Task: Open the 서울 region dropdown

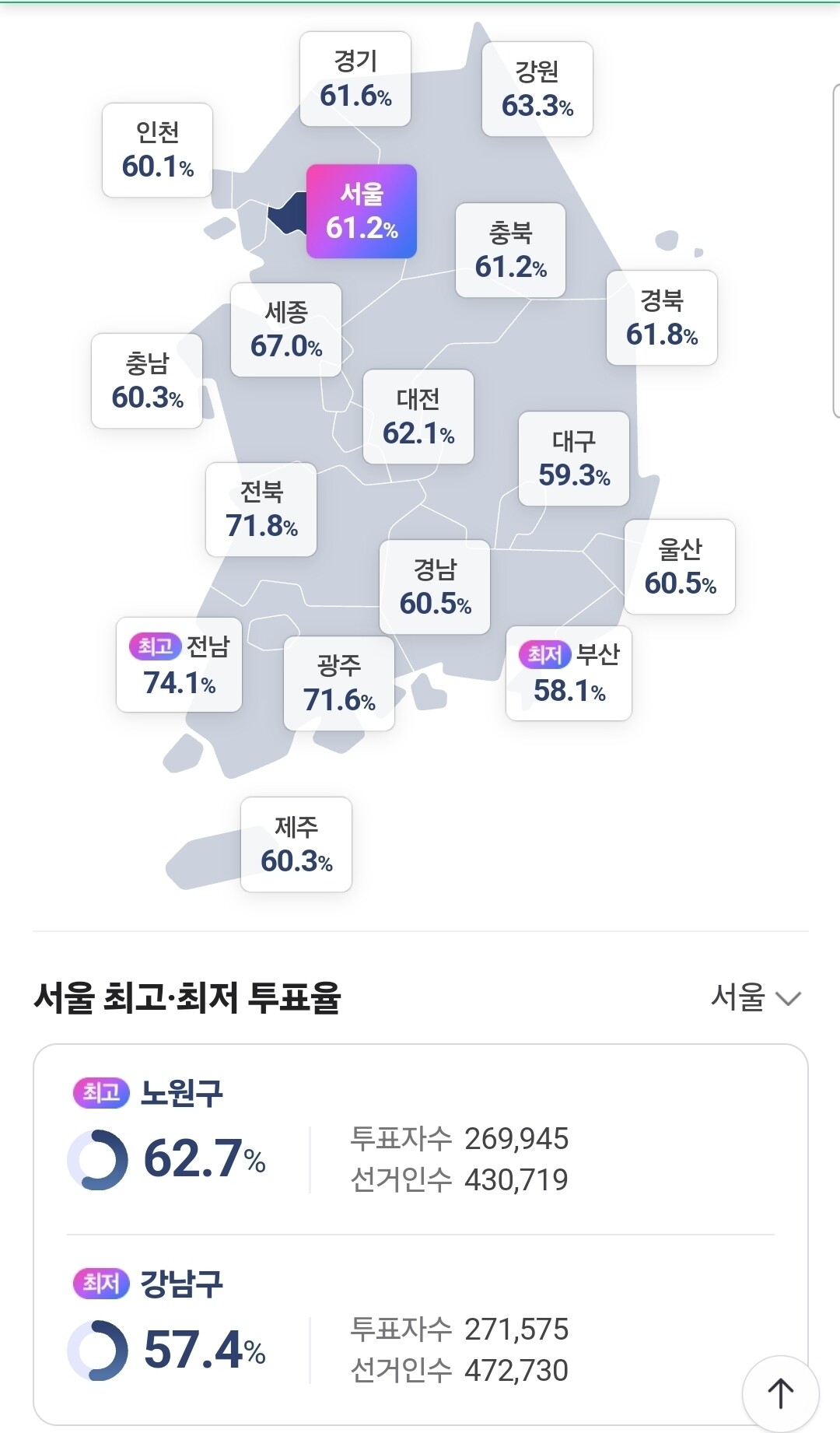Action: (x=755, y=997)
